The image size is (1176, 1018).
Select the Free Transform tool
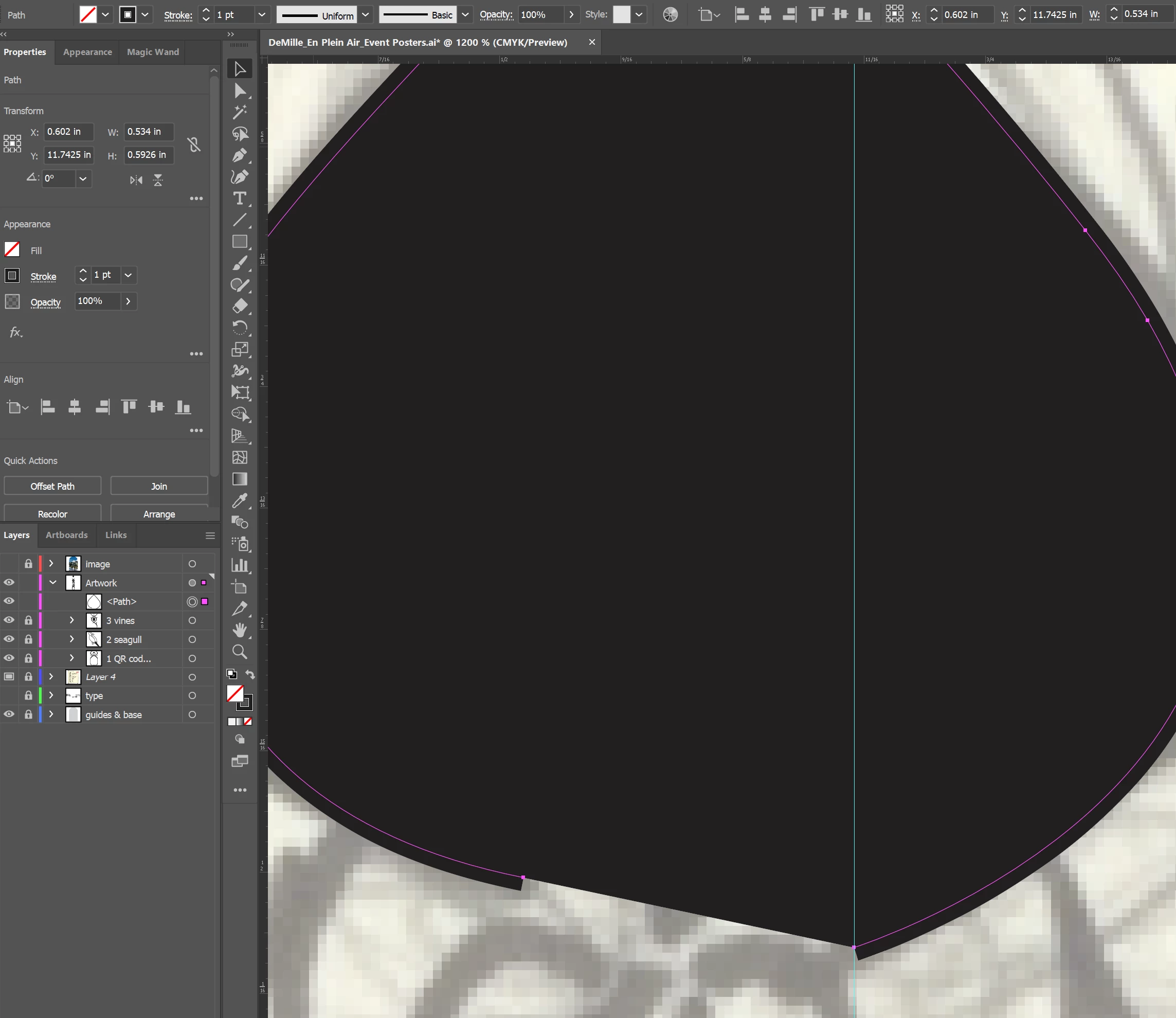[x=240, y=392]
